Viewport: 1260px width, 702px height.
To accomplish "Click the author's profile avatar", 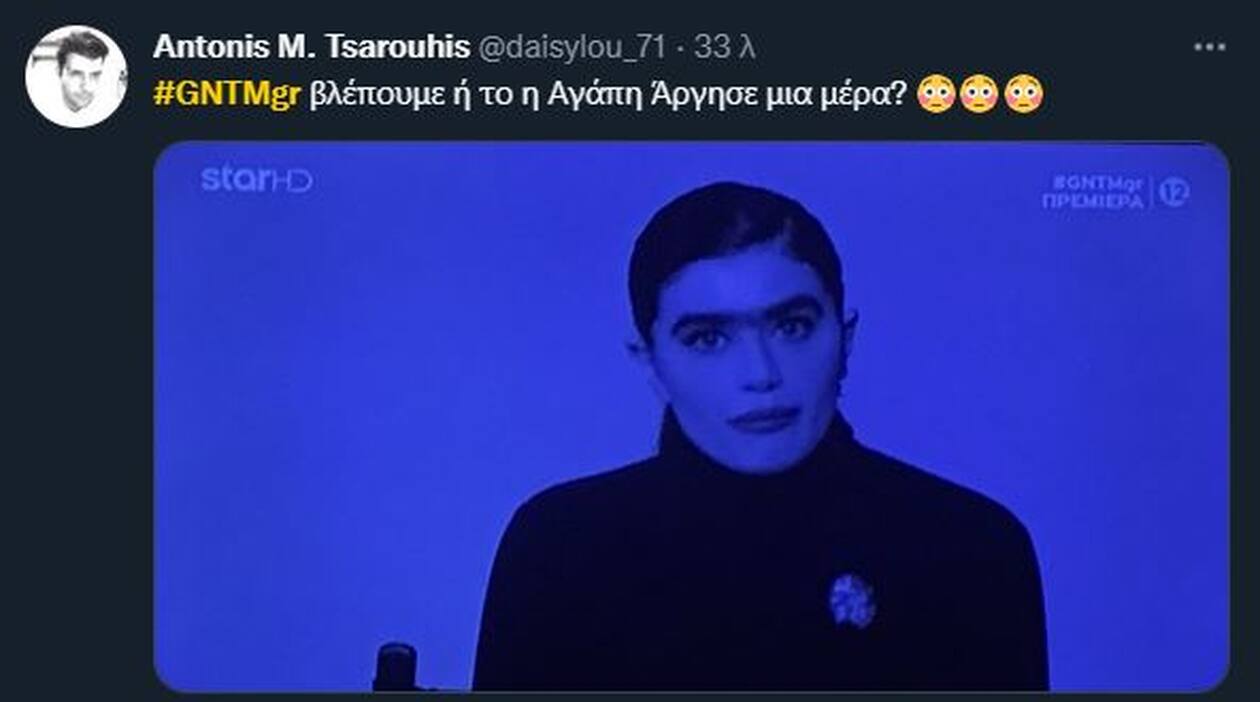I will tap(76, 77).
